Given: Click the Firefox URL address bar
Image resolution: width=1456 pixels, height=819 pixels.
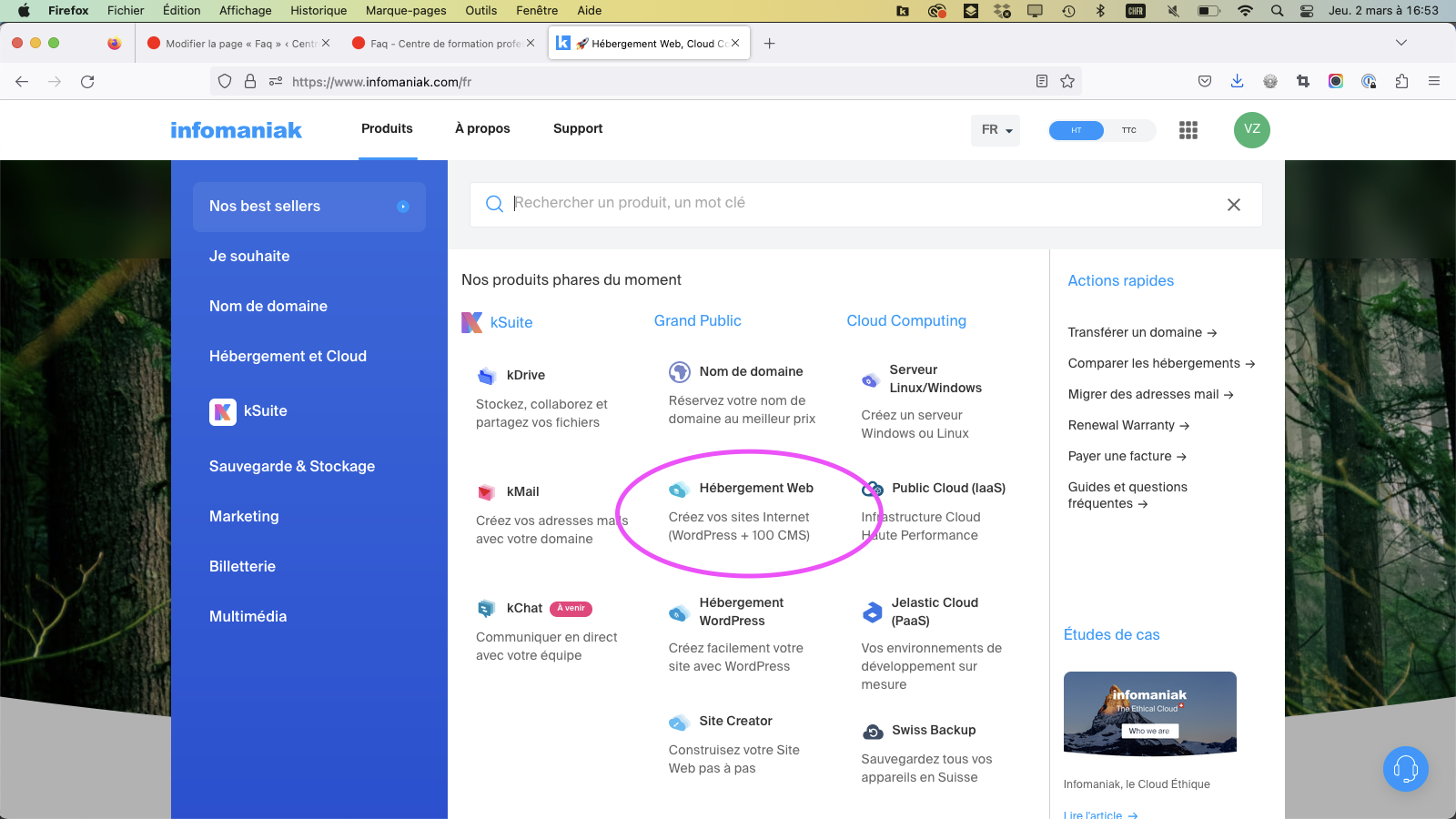Looking at the screenshot, I should click(x=644, y=81).
